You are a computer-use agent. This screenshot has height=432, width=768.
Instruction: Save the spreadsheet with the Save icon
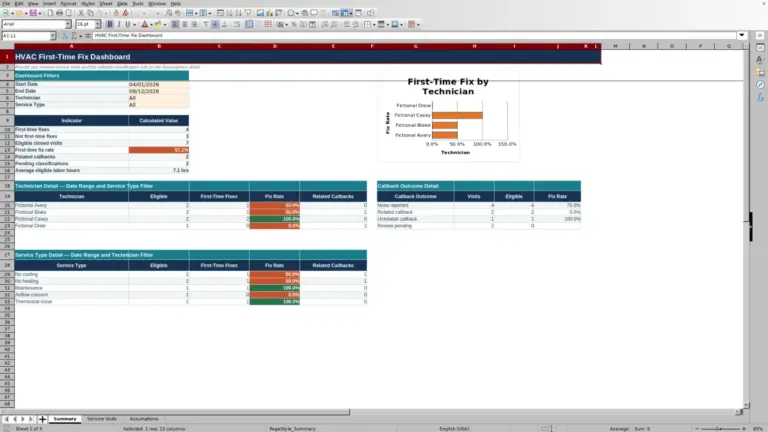[33, 13]
